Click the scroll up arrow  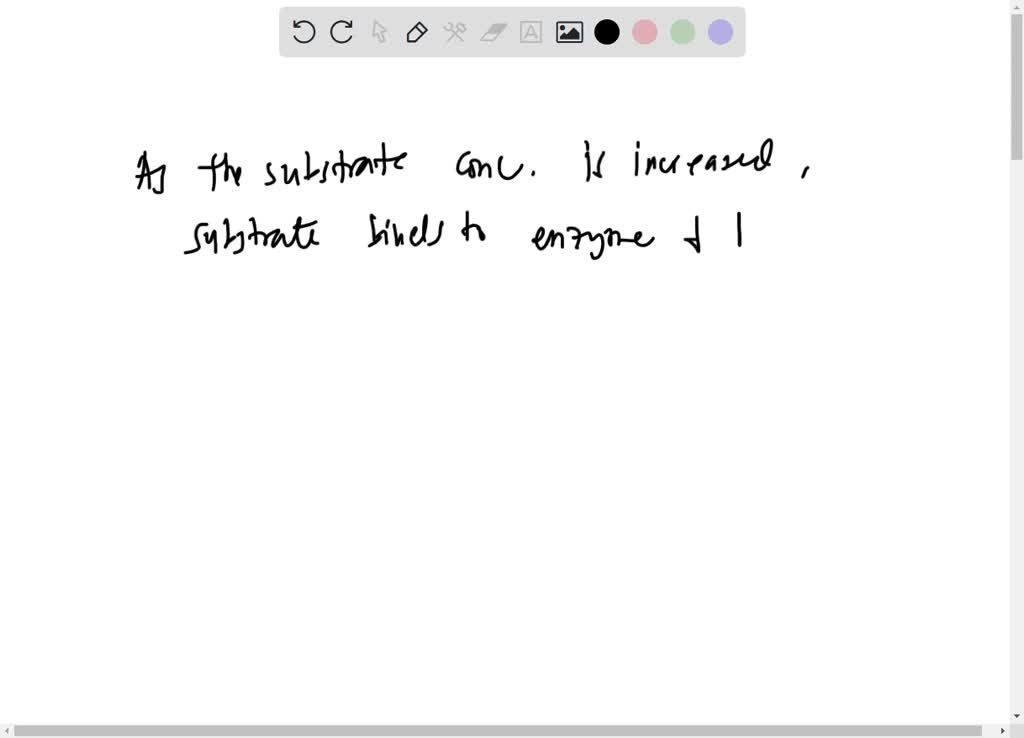coord(1017,5)
